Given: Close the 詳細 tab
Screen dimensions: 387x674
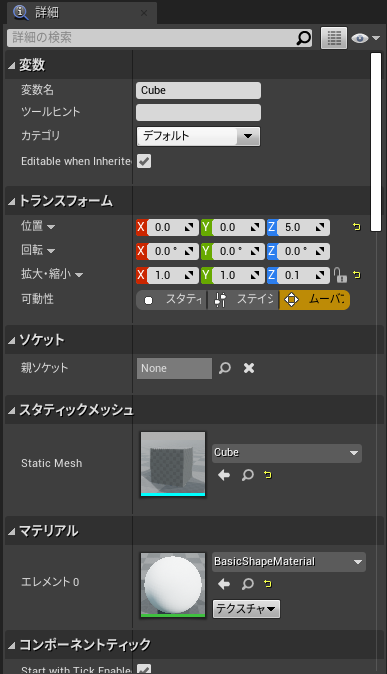Looking at the screenshot, I should point(144,13).
